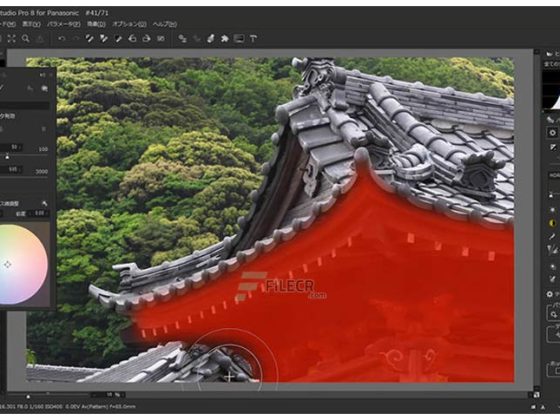Click the toolbar icon right of rotate-right

[161, 39]
